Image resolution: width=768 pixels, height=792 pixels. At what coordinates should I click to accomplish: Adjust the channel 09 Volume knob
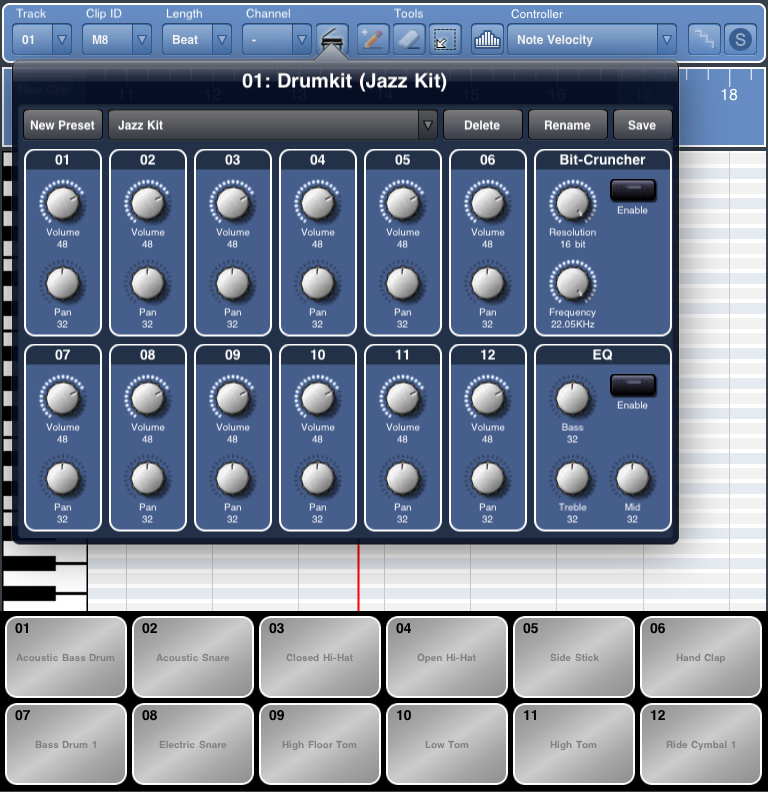(232, 398)
